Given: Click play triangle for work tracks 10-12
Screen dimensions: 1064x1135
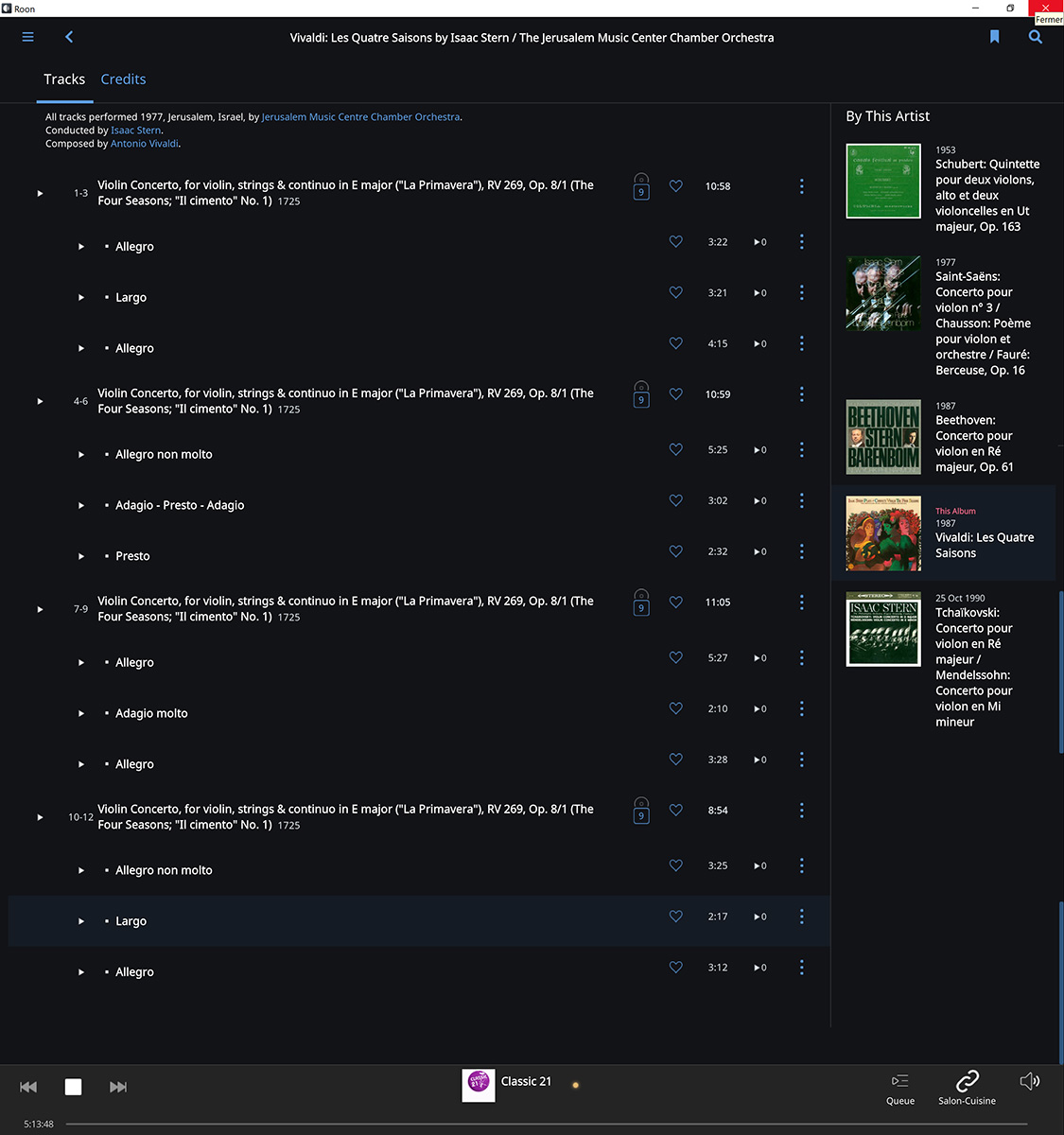Looking at the screenshot, I should (x=40, y=817).
